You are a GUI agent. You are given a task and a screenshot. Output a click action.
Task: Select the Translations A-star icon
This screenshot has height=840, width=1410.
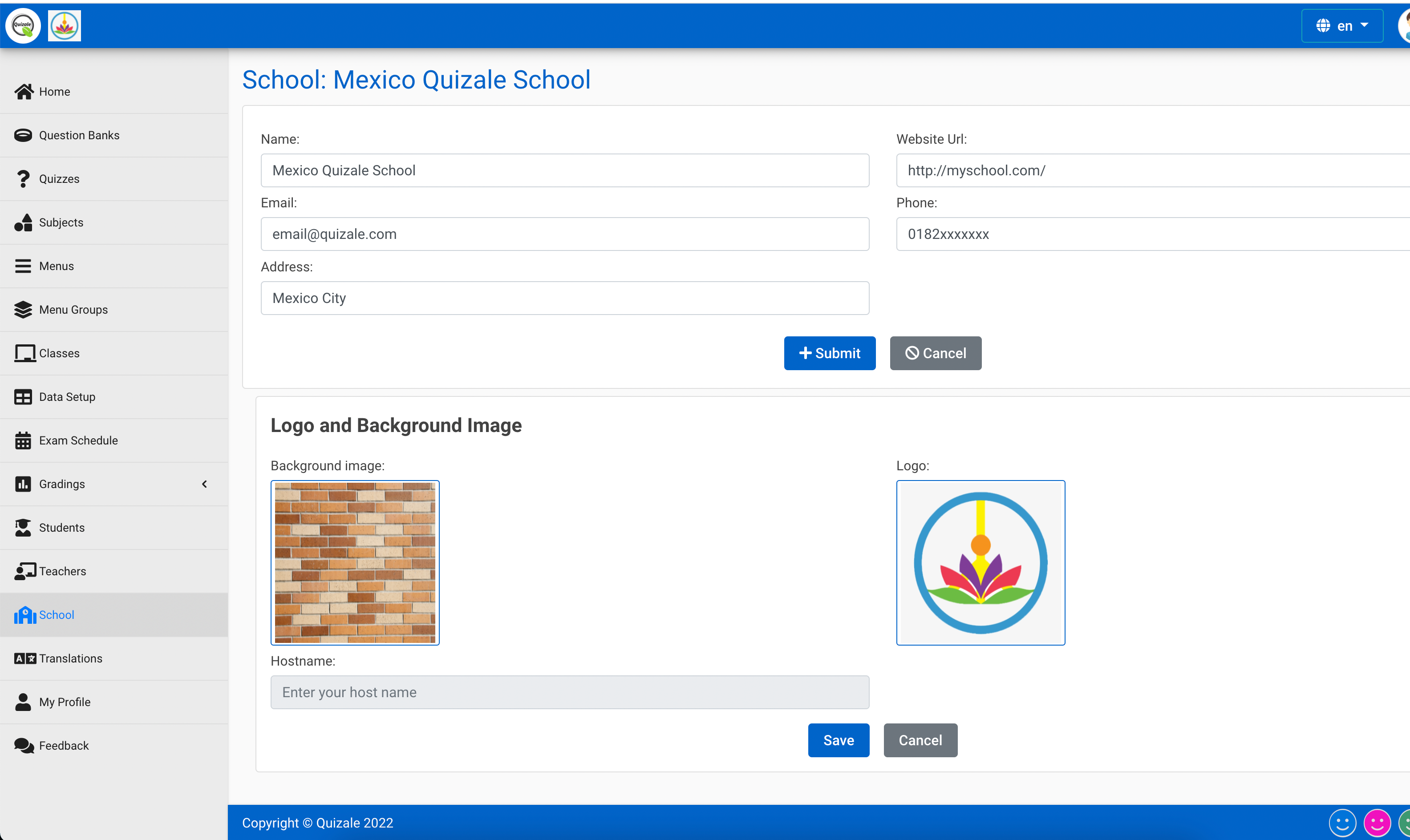click(x=23, y=658)
